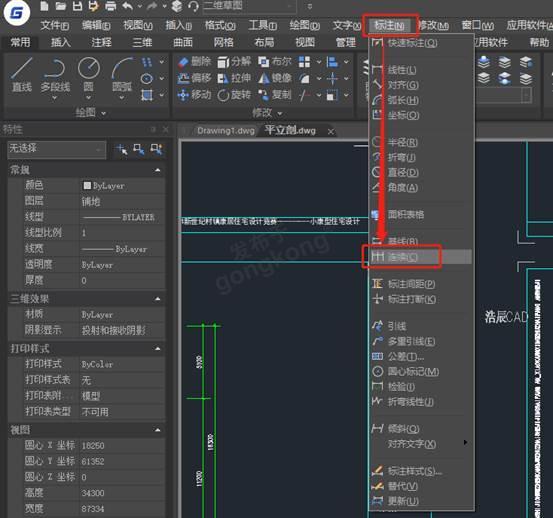Viewport: 553px width, 518px height.
Task: Select the 圆 circle drawing tool
Action: [88, 76]
